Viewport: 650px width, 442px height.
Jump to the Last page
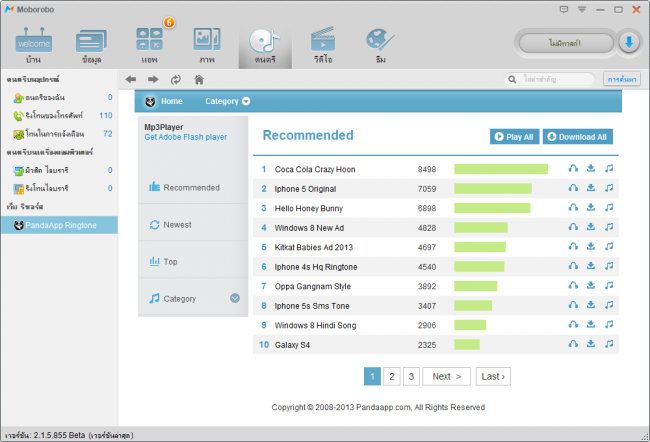493,376
